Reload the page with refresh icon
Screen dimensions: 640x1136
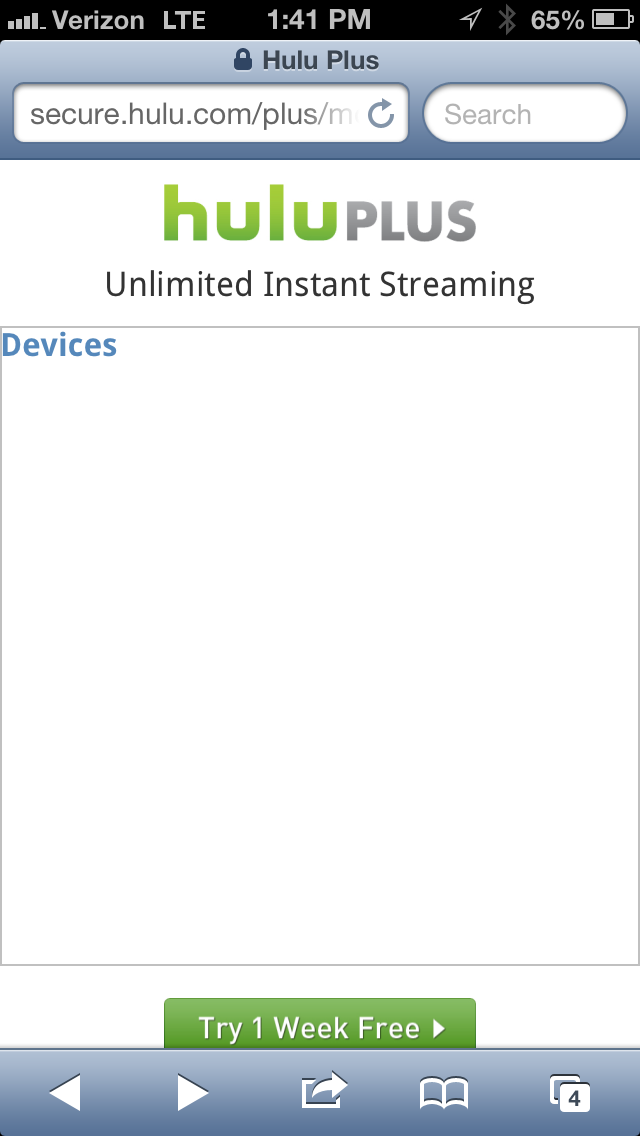(x=381, y=115)
